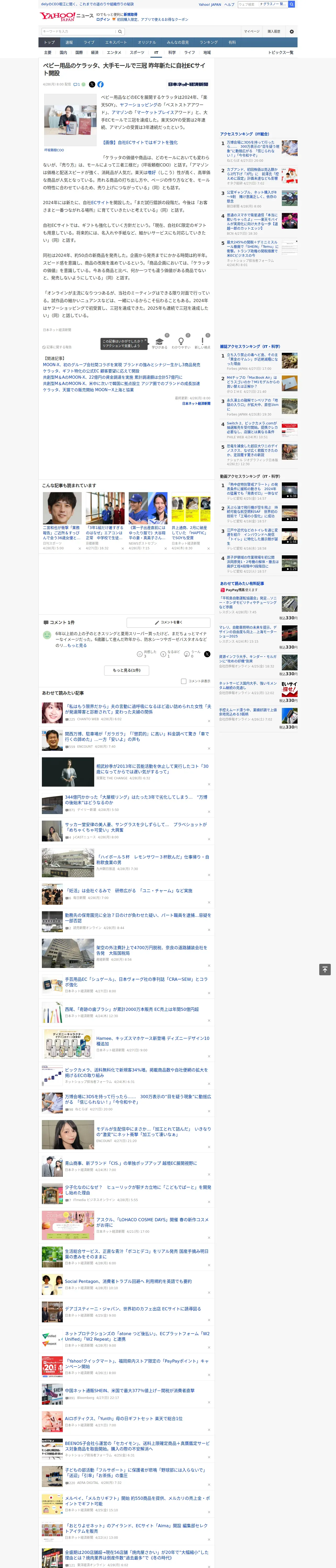
Task: Dismiss the 二宮和也 recommended article card
Action: [79, 549]
